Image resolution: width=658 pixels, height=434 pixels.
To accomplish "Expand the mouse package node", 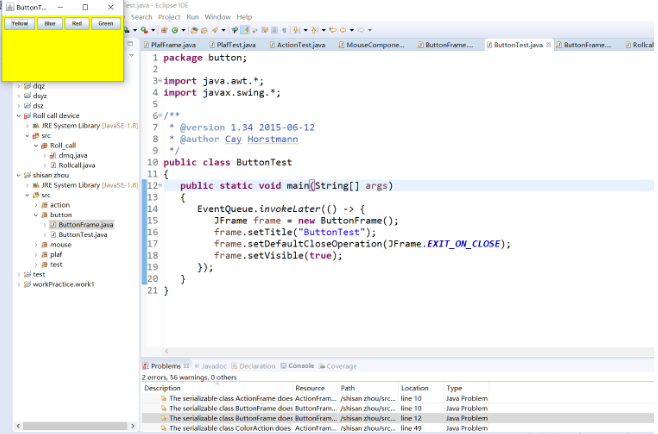I will tap(36, 245).
